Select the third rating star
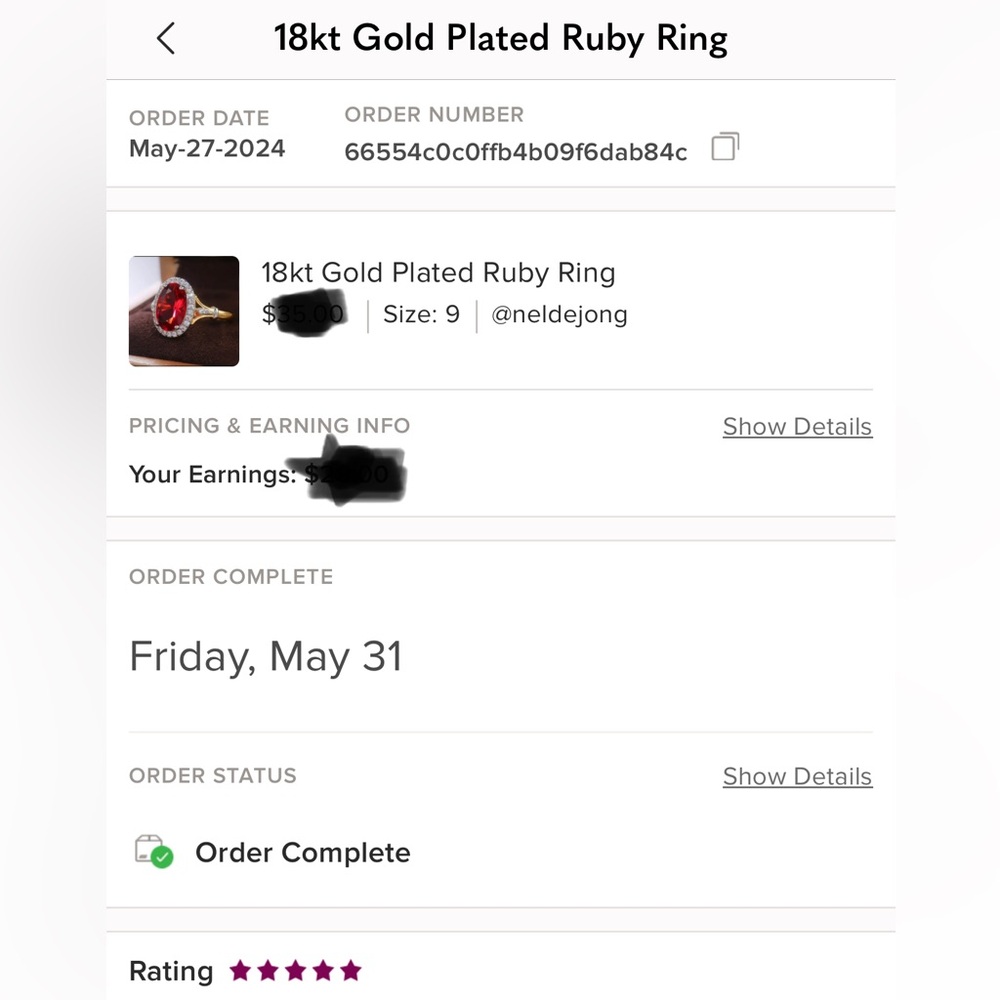This screenshot has height=1000, width=1000. (295, 970)
